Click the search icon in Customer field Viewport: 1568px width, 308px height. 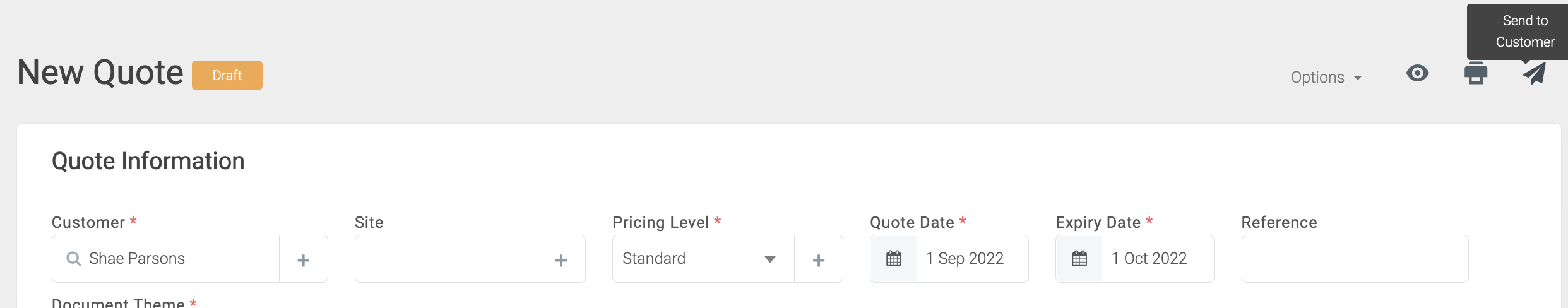point(74,259)
